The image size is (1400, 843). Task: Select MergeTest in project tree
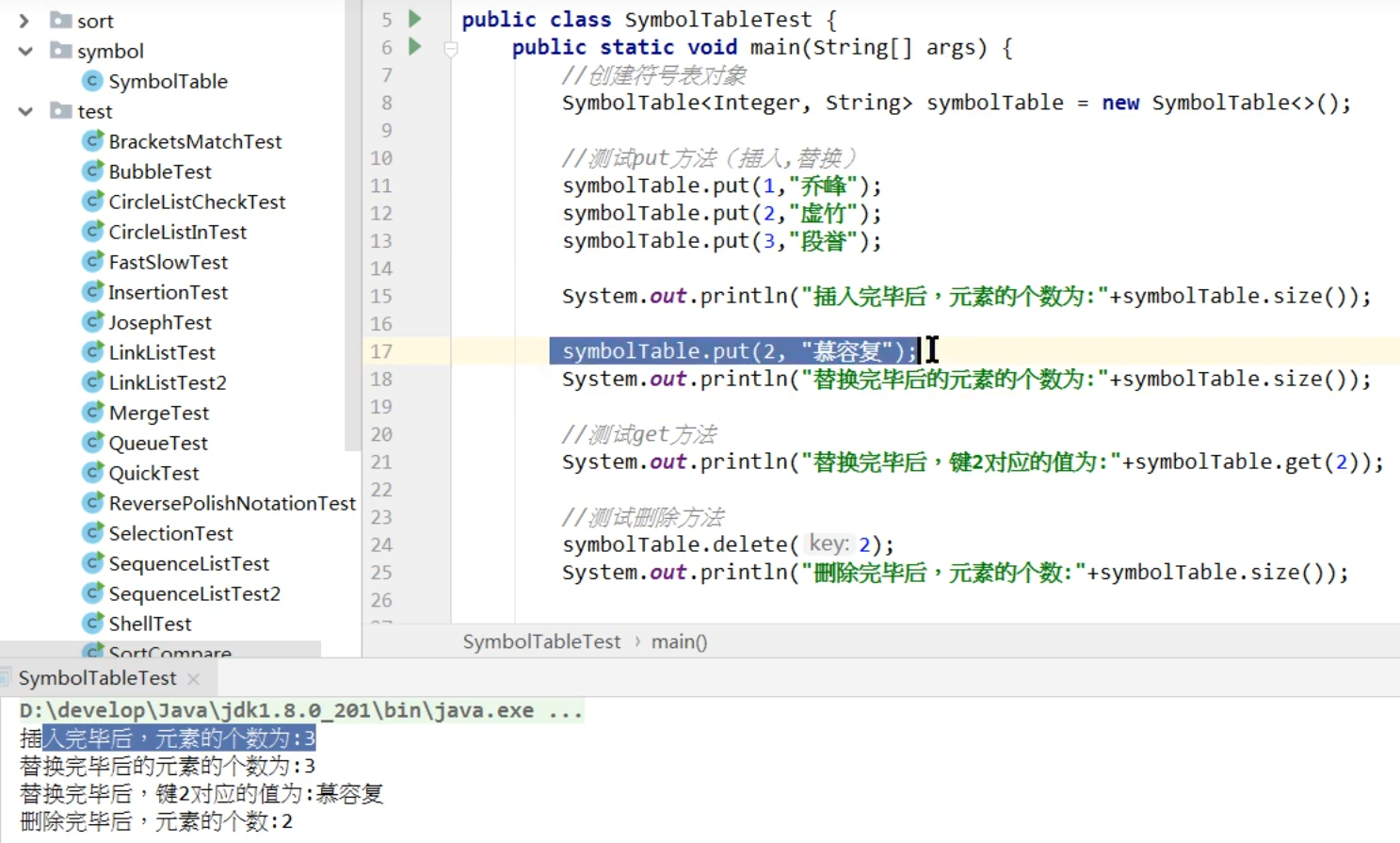(x=158, y=413)
